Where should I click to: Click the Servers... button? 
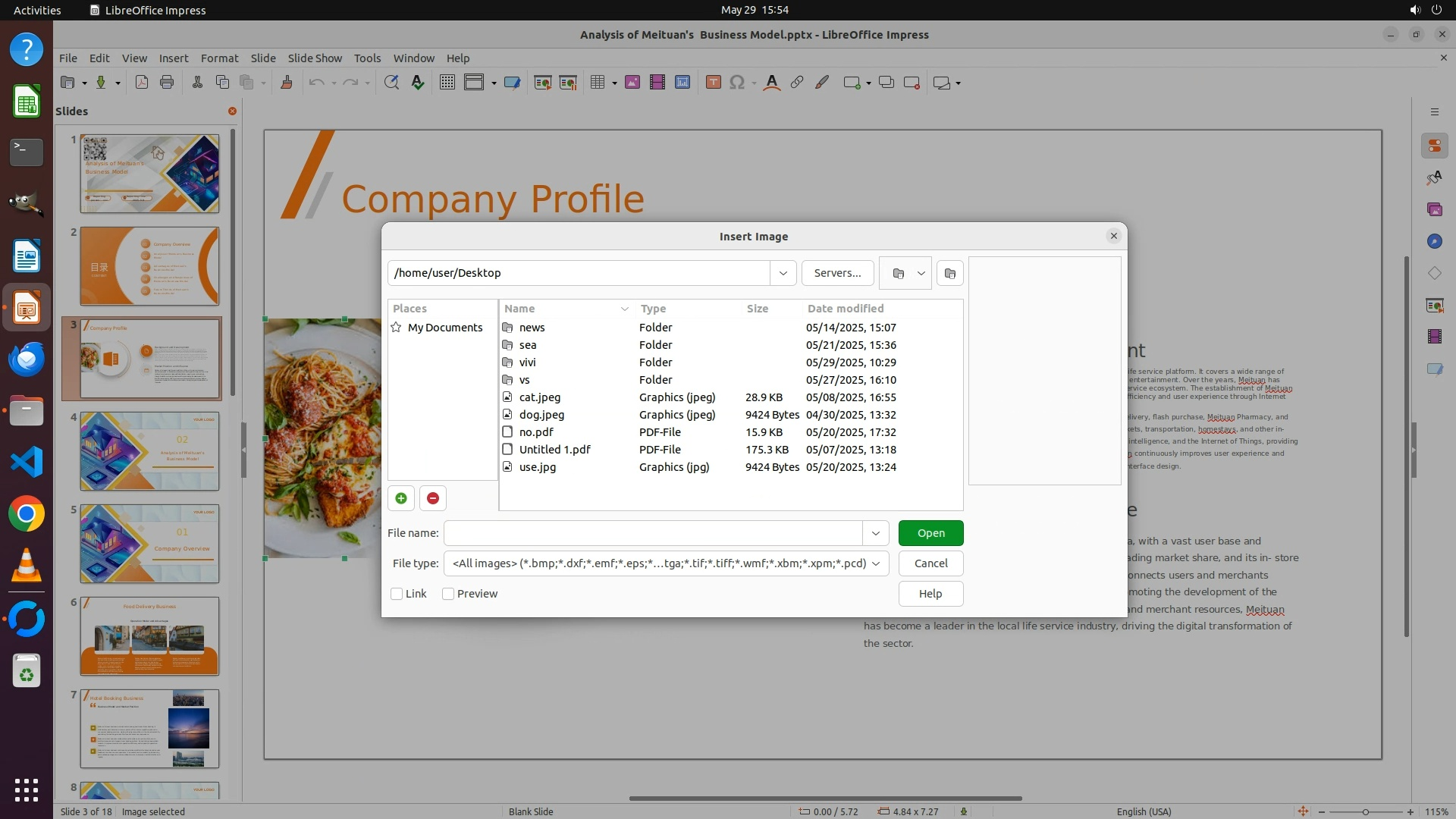(x=837, y=273)
